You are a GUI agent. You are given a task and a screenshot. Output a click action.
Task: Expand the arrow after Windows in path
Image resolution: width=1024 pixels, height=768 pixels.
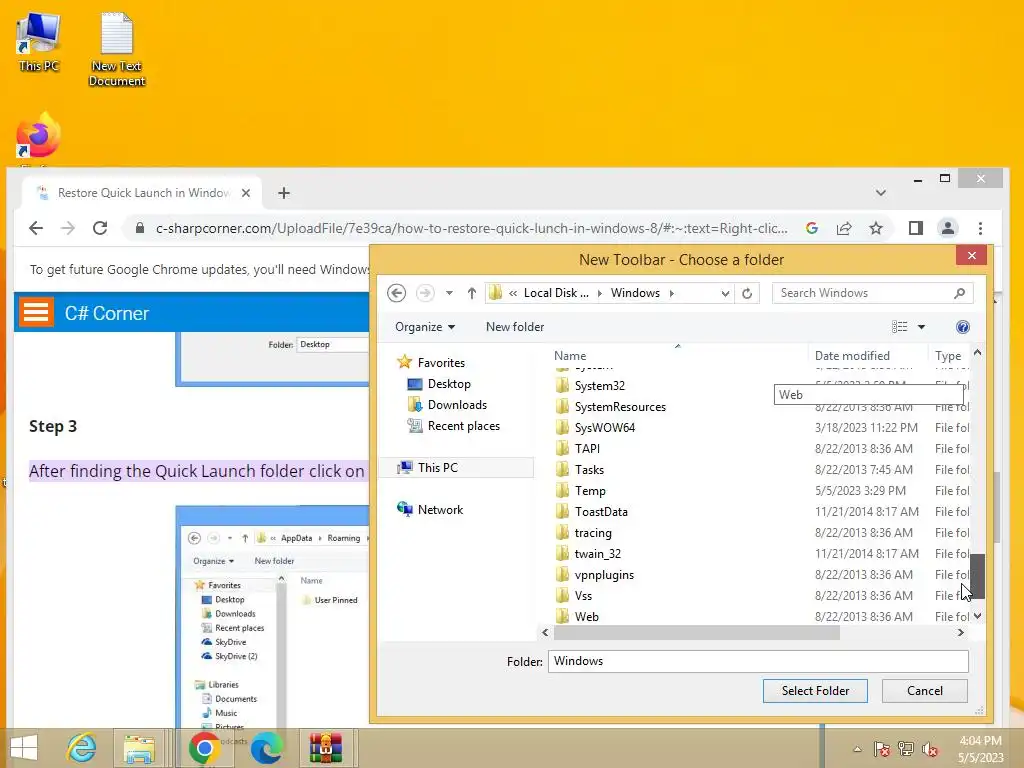click(671, 293)
